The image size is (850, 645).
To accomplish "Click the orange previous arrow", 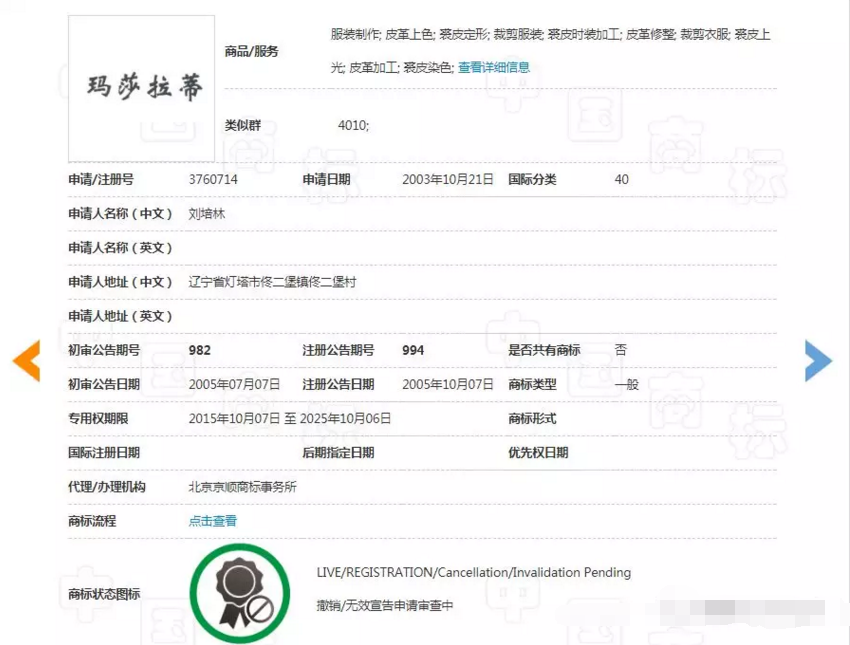I will tap(26, 361).
